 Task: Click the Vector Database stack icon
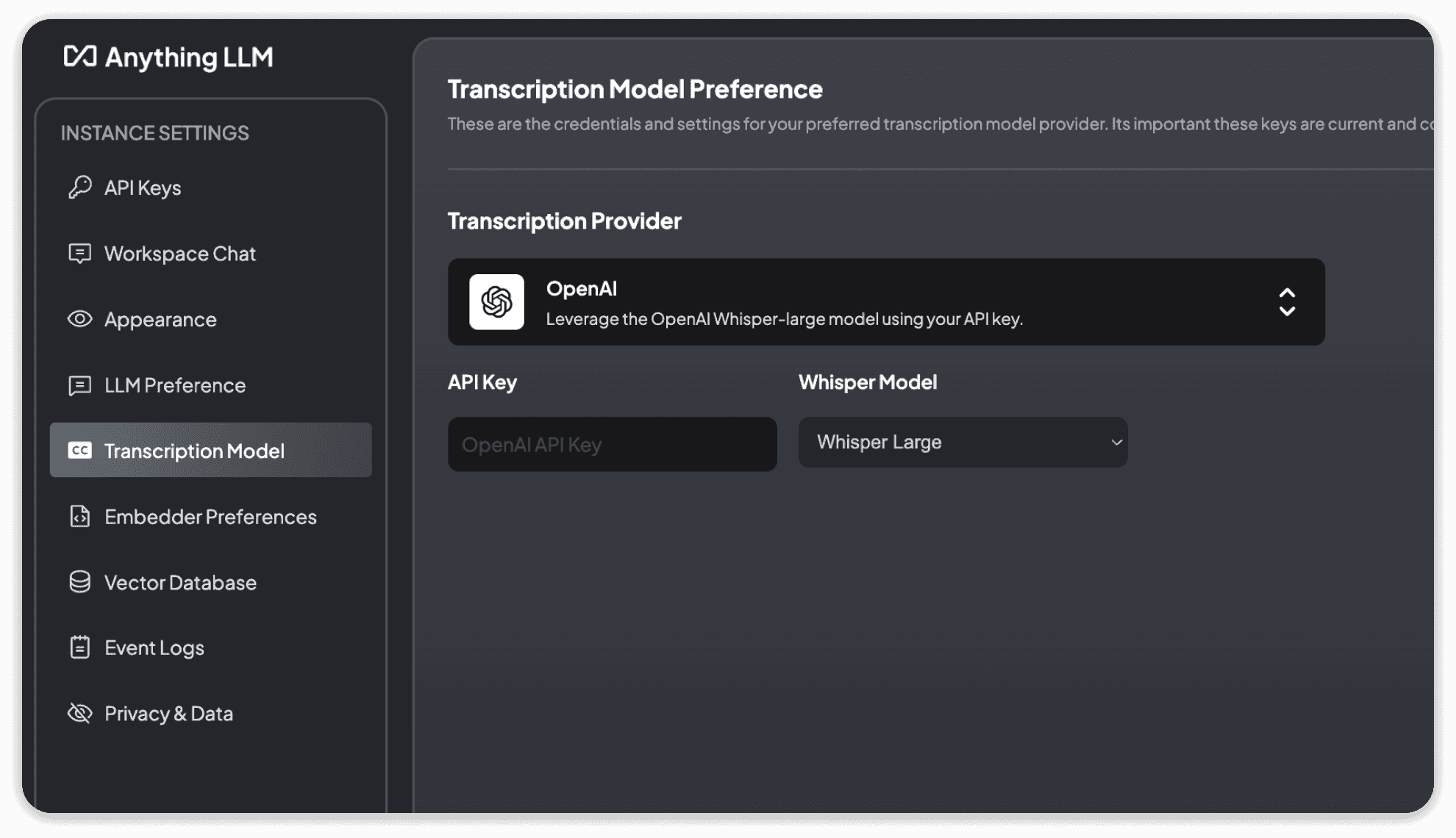[80, 582]
